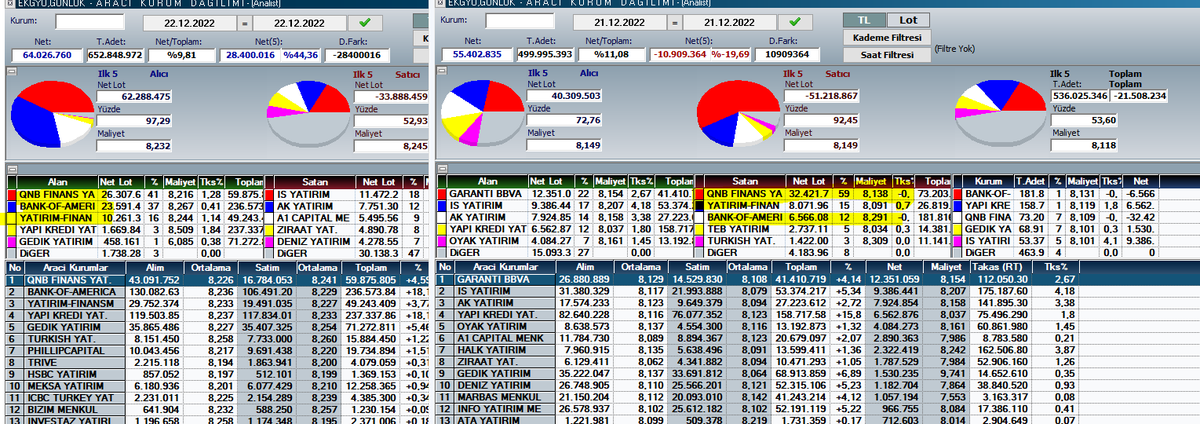Click the magenta swatch beside OYAK YATIRIM in Alan list

pyautogui.click(x=443, y=241)
